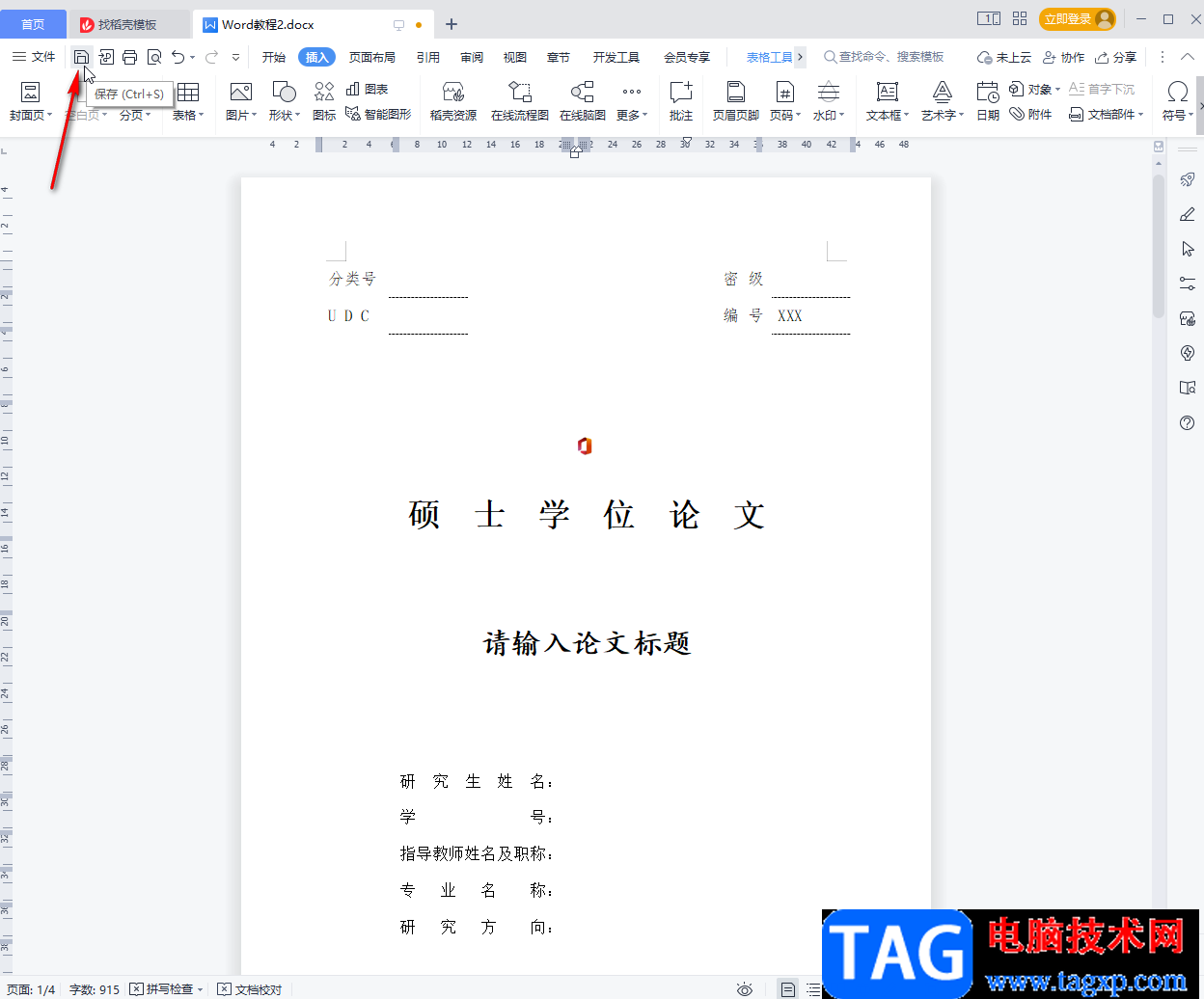Click the Watermark (水印) icon

click(x=828, y=93)
